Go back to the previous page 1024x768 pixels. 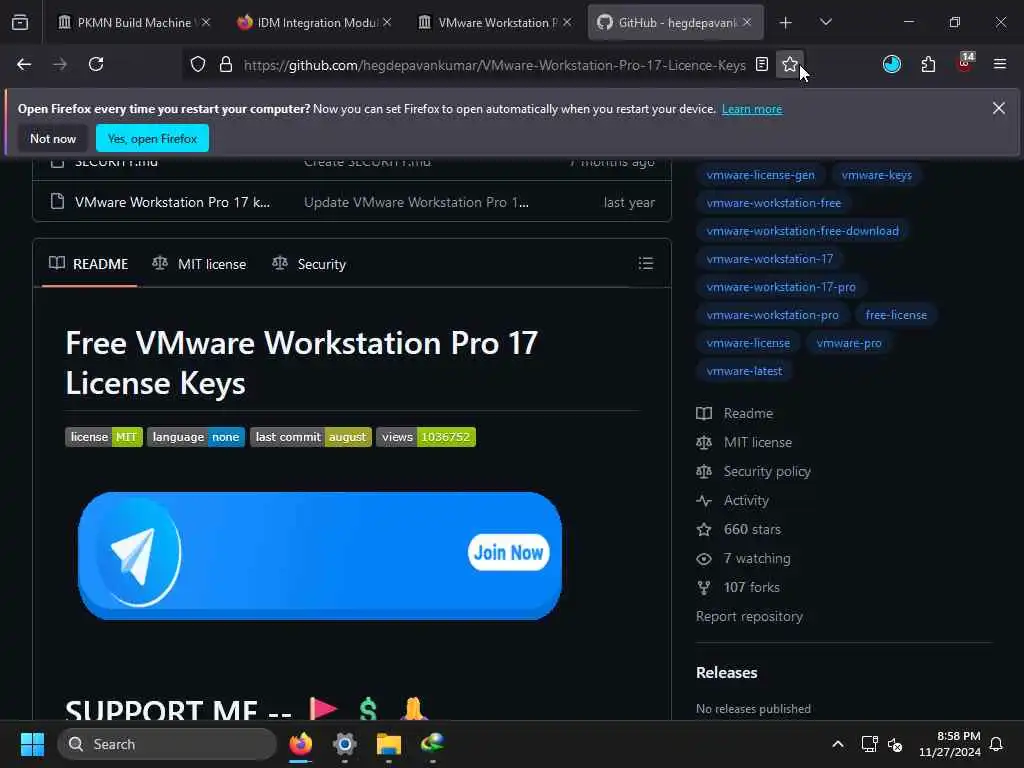pos(24,64)
